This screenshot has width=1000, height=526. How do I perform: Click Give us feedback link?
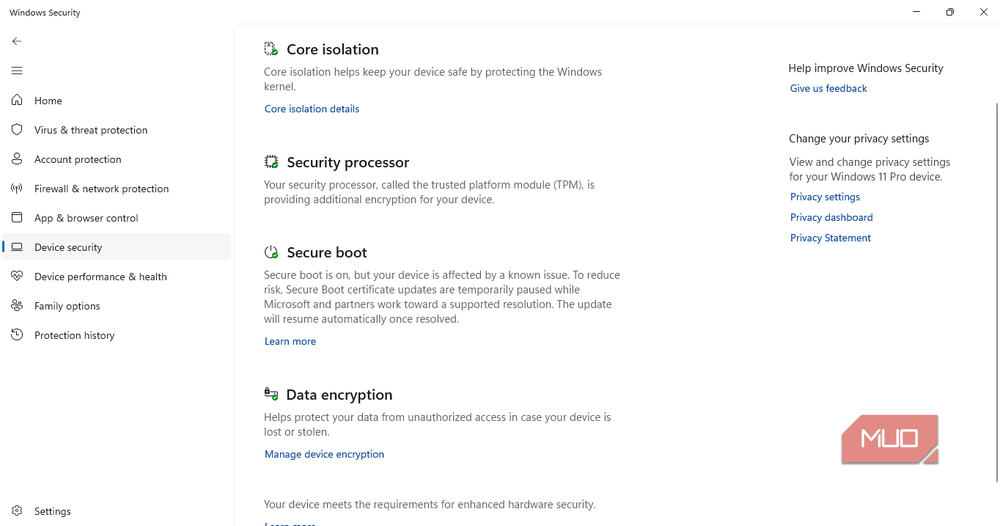pyautogui.click(x=828, y=89)
